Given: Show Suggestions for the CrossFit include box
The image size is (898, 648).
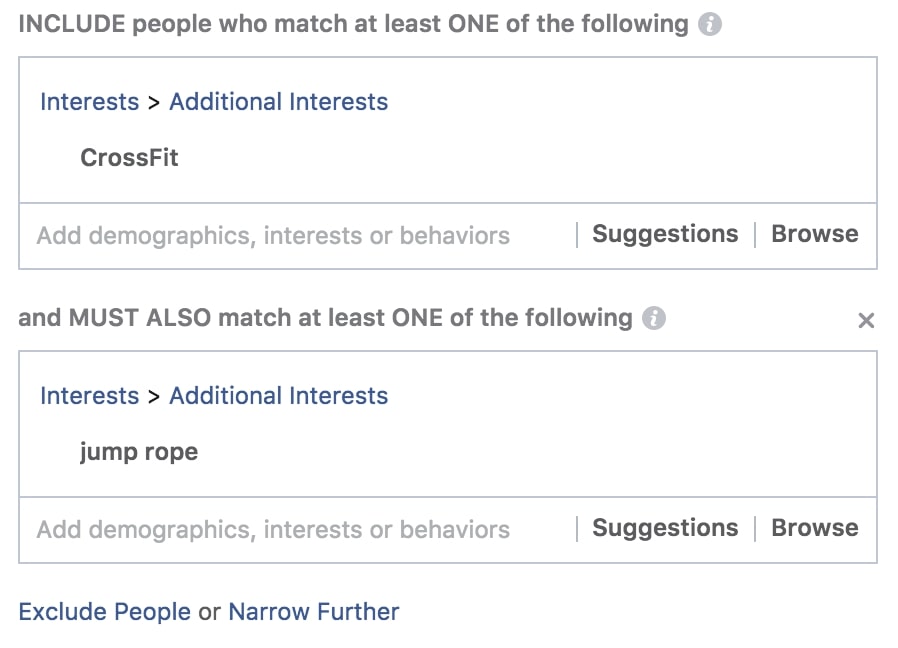Looking at the screenshot, I should click(665, 234).
